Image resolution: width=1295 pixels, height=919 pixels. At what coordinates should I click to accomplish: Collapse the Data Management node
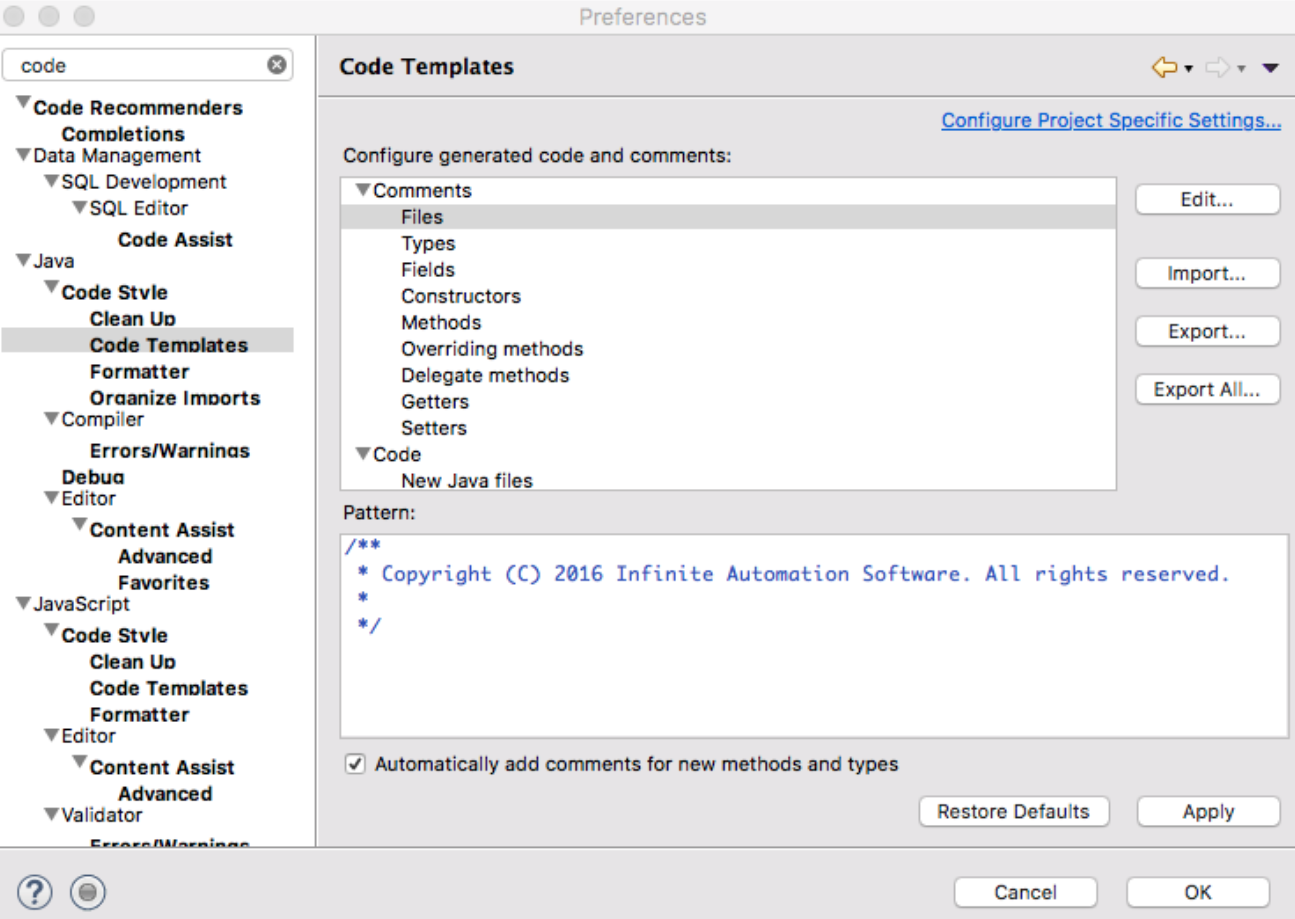[x=23, y=156]
